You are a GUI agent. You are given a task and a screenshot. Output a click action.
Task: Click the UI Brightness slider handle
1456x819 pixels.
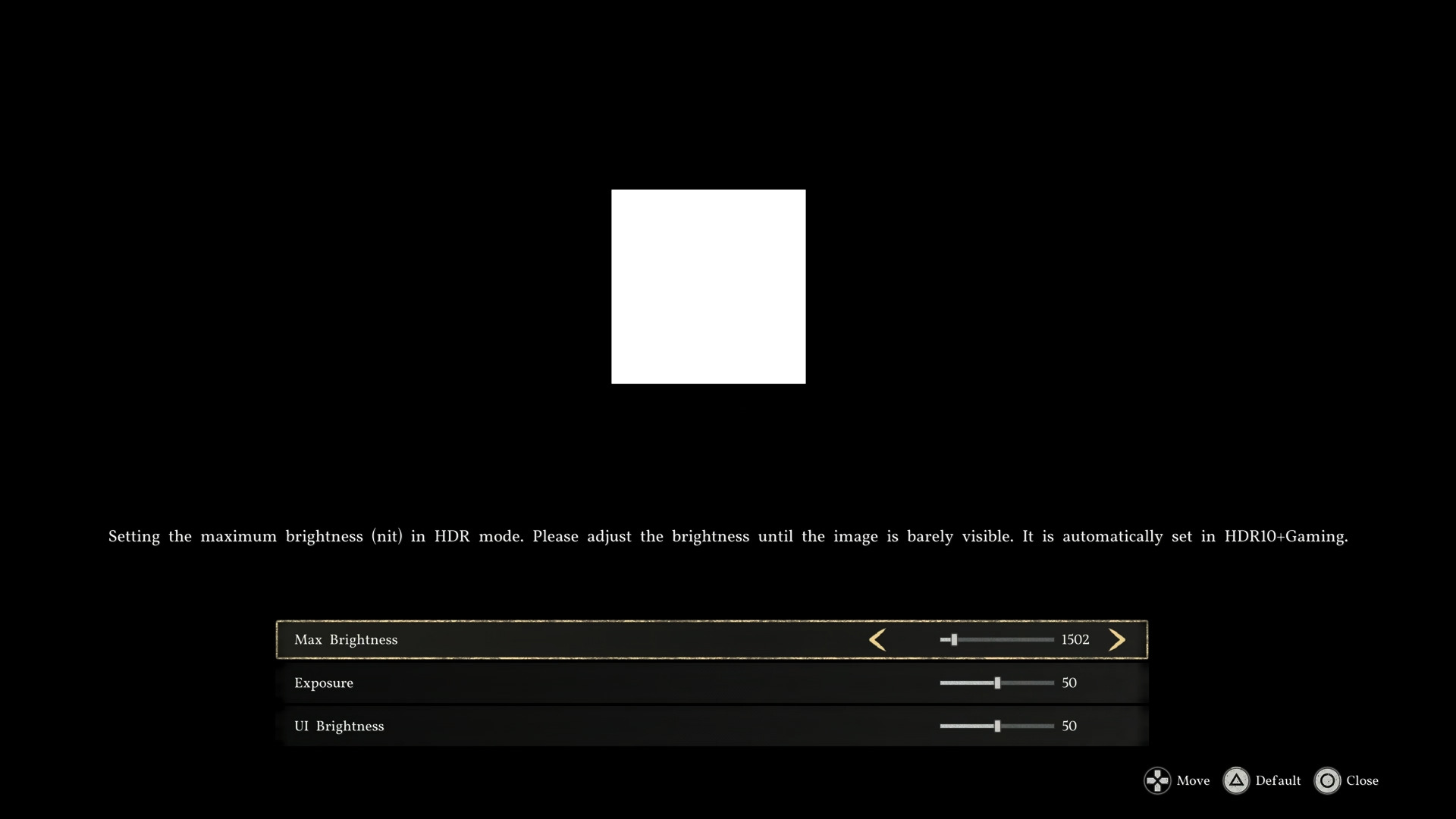click(997, 726)
